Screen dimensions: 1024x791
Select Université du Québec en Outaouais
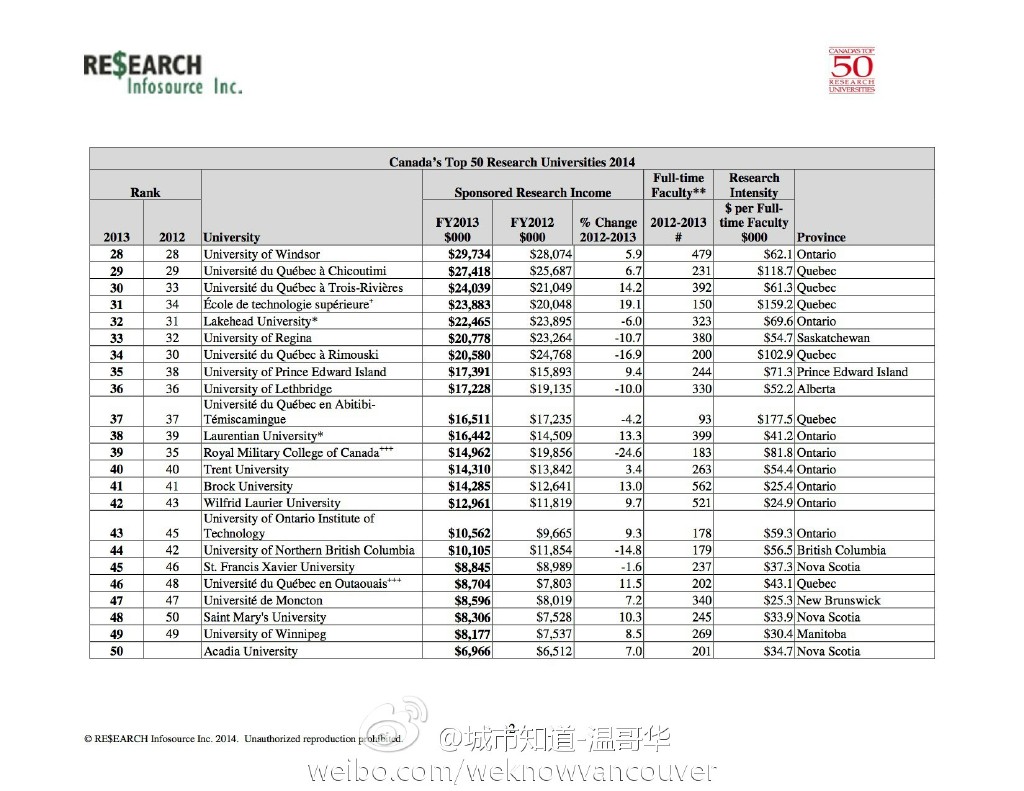(x=302, y=583)
